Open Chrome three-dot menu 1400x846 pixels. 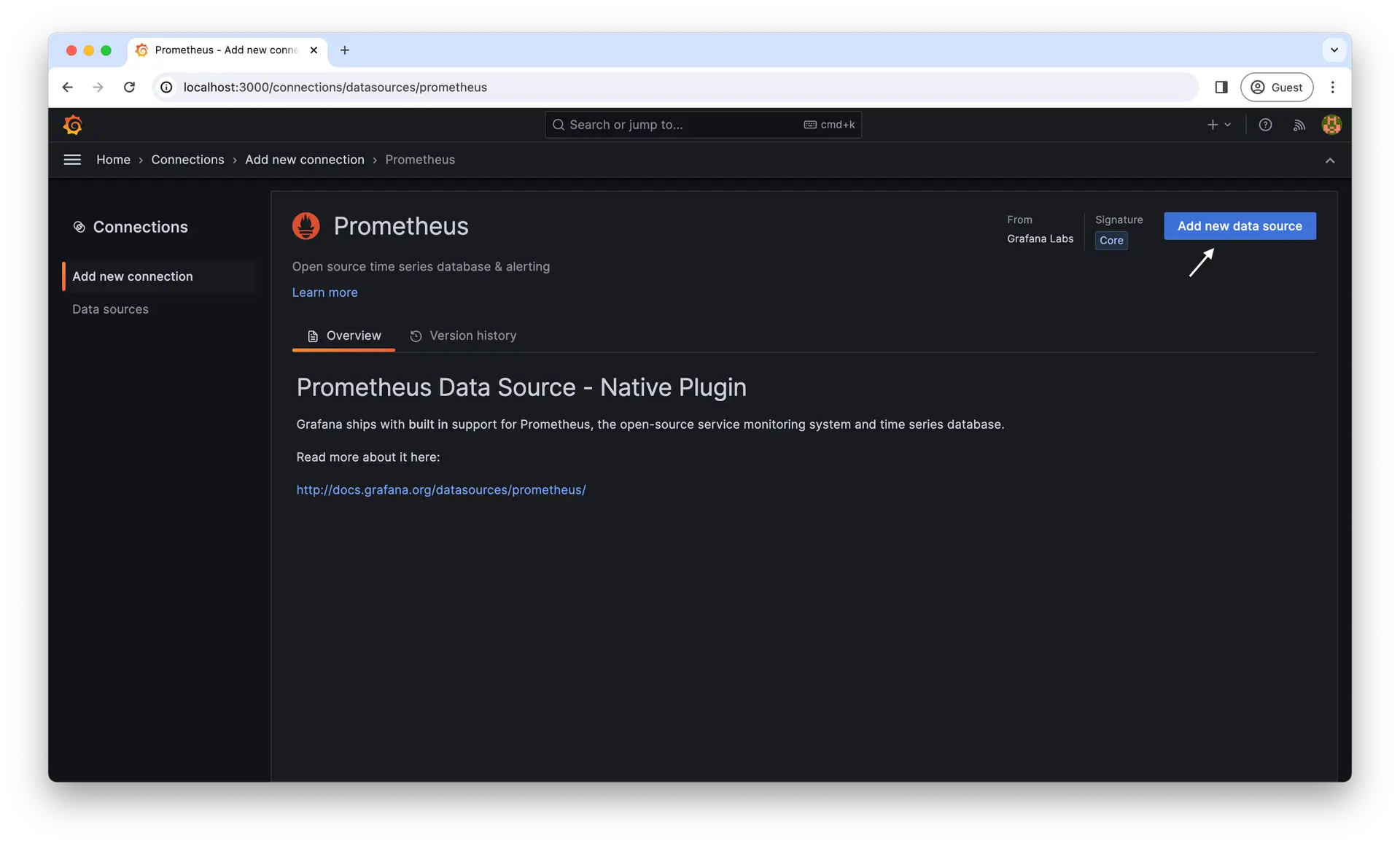point(1332,88)
